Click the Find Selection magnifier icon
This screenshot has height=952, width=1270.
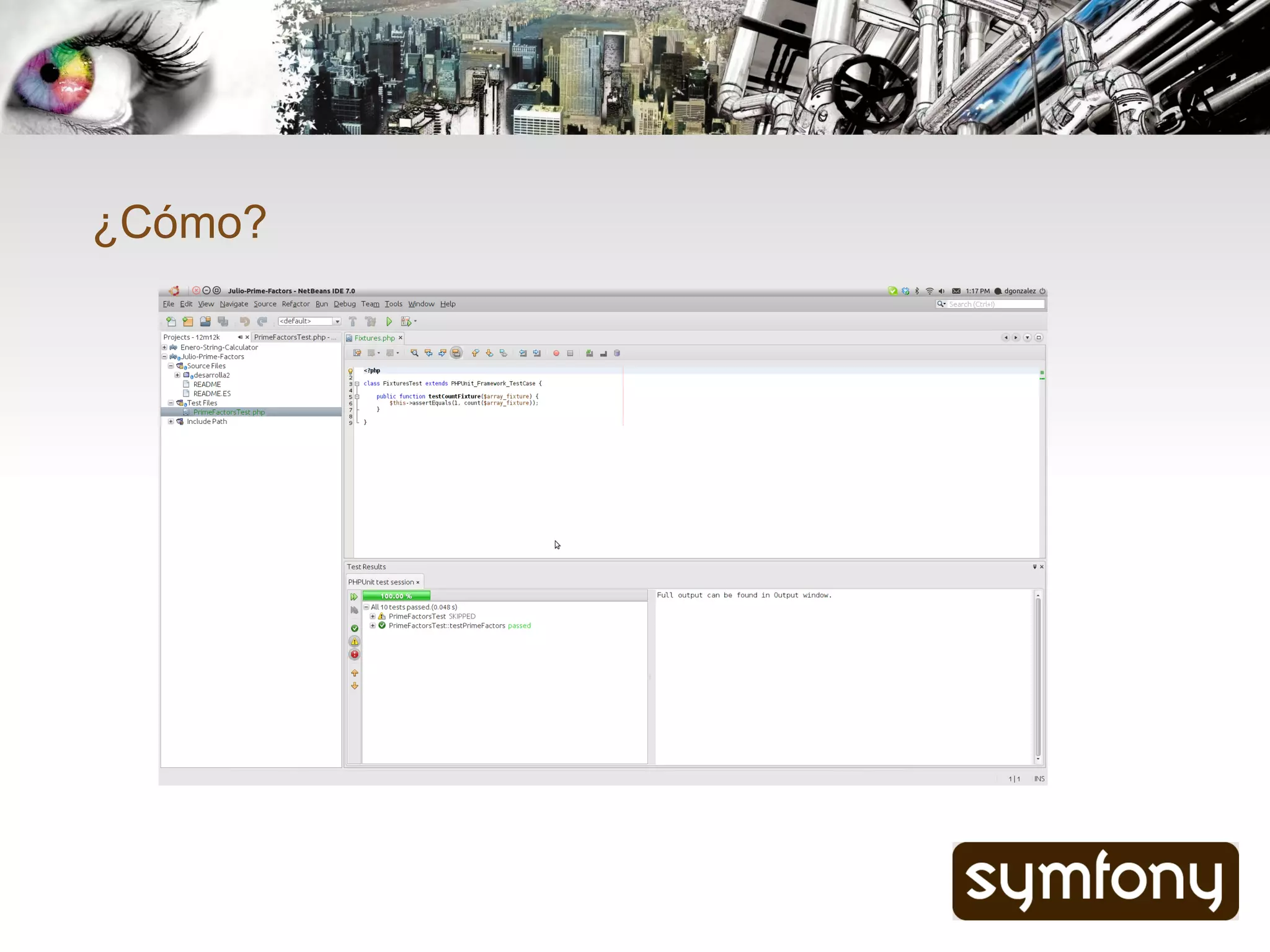pyautogui.click(x=414, y=353)
